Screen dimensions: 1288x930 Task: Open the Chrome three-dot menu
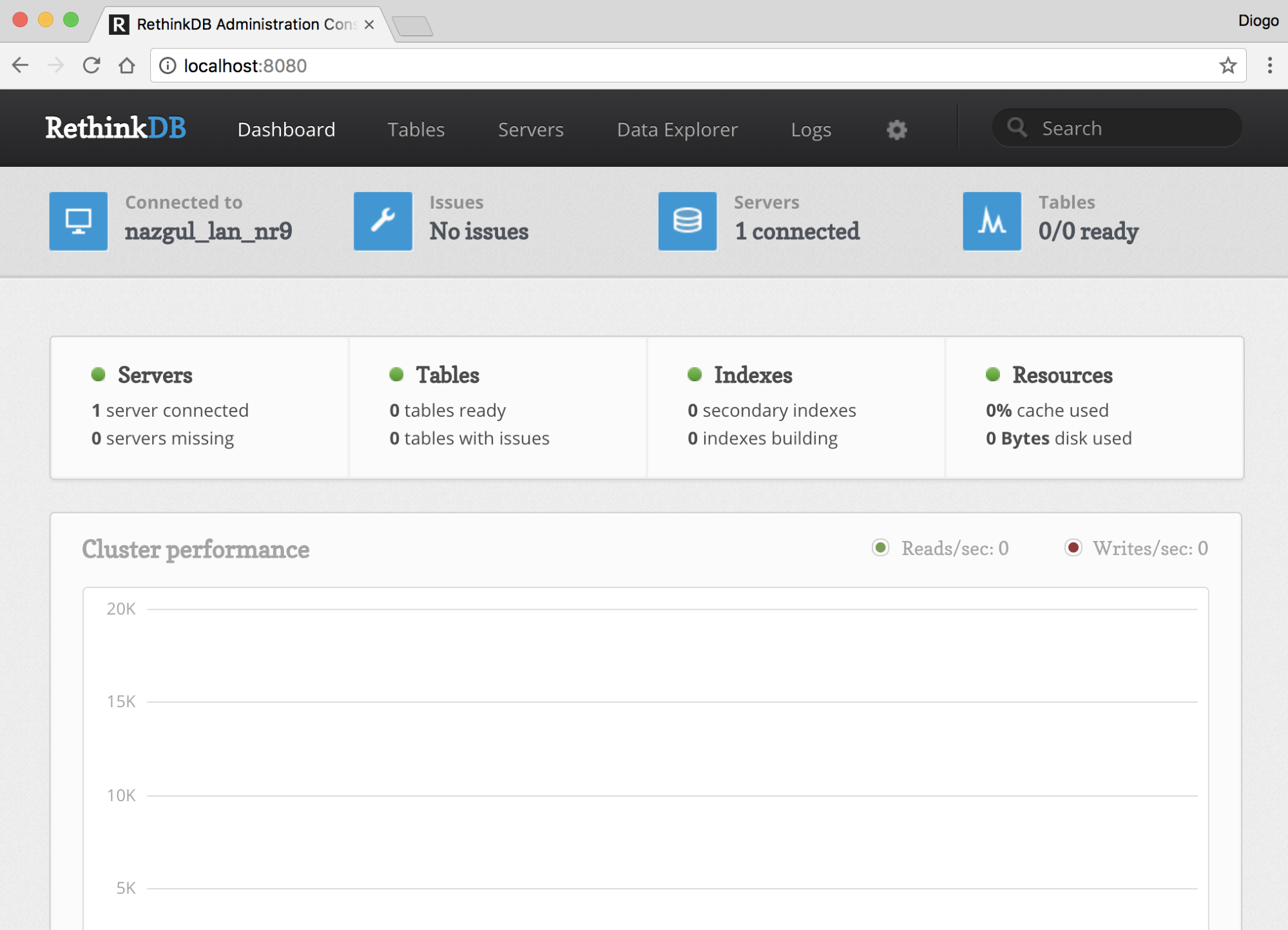point(1269,66)
